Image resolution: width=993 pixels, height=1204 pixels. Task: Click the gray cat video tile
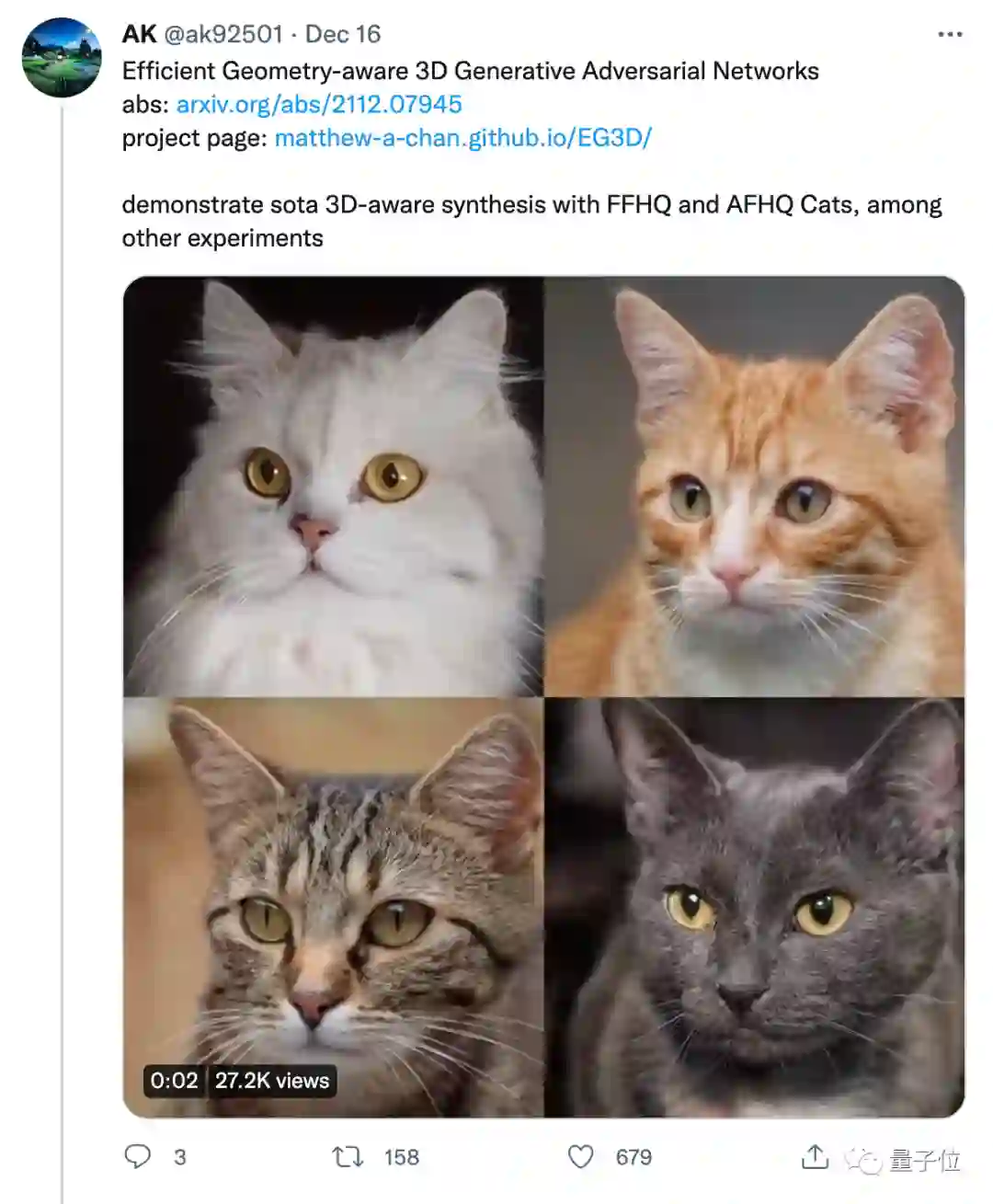pyautogui.click(x=755, y=907)
